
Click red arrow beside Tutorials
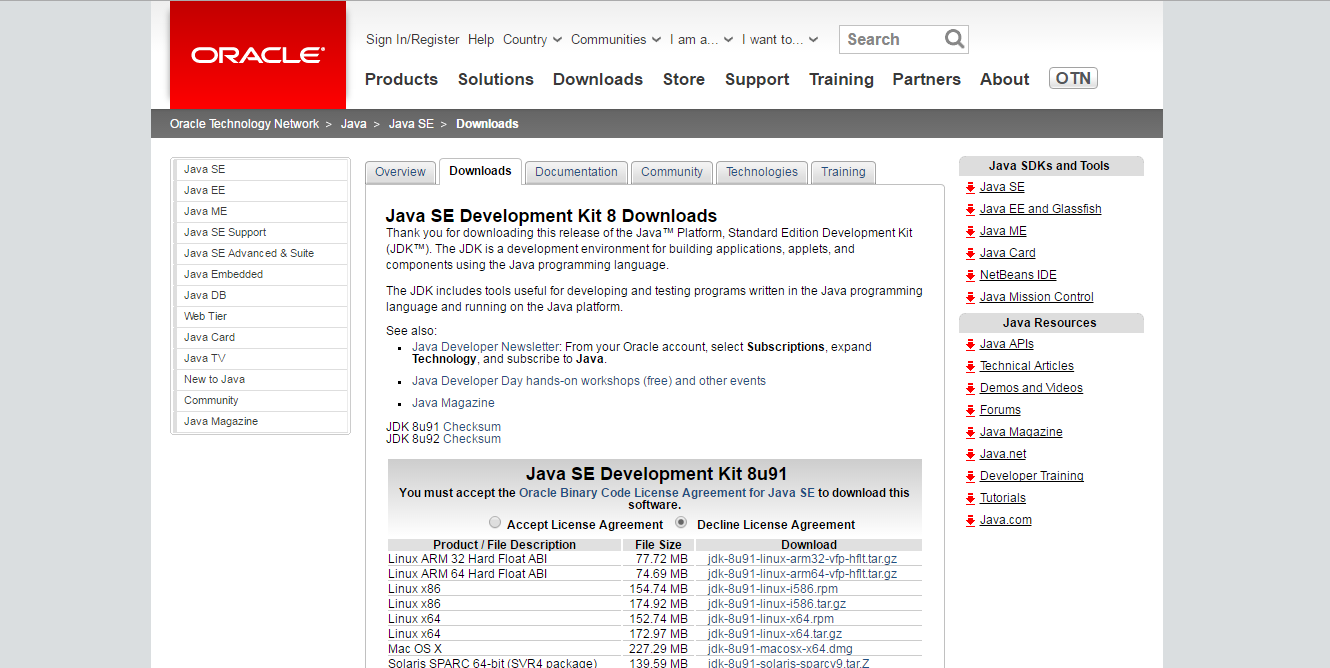970,498
